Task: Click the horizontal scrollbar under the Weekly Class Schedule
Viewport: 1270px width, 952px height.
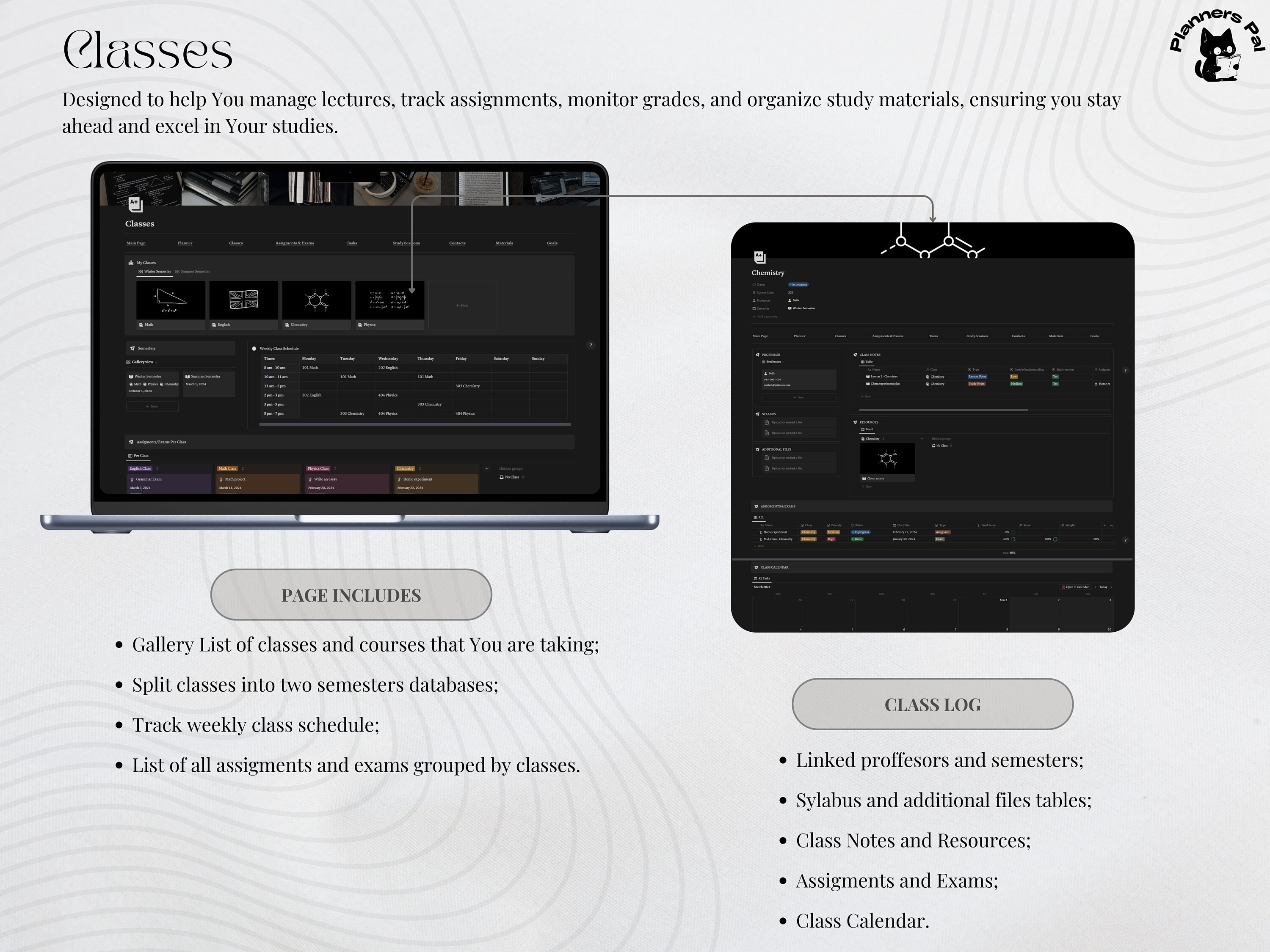Action: click(x=414, y=425)
